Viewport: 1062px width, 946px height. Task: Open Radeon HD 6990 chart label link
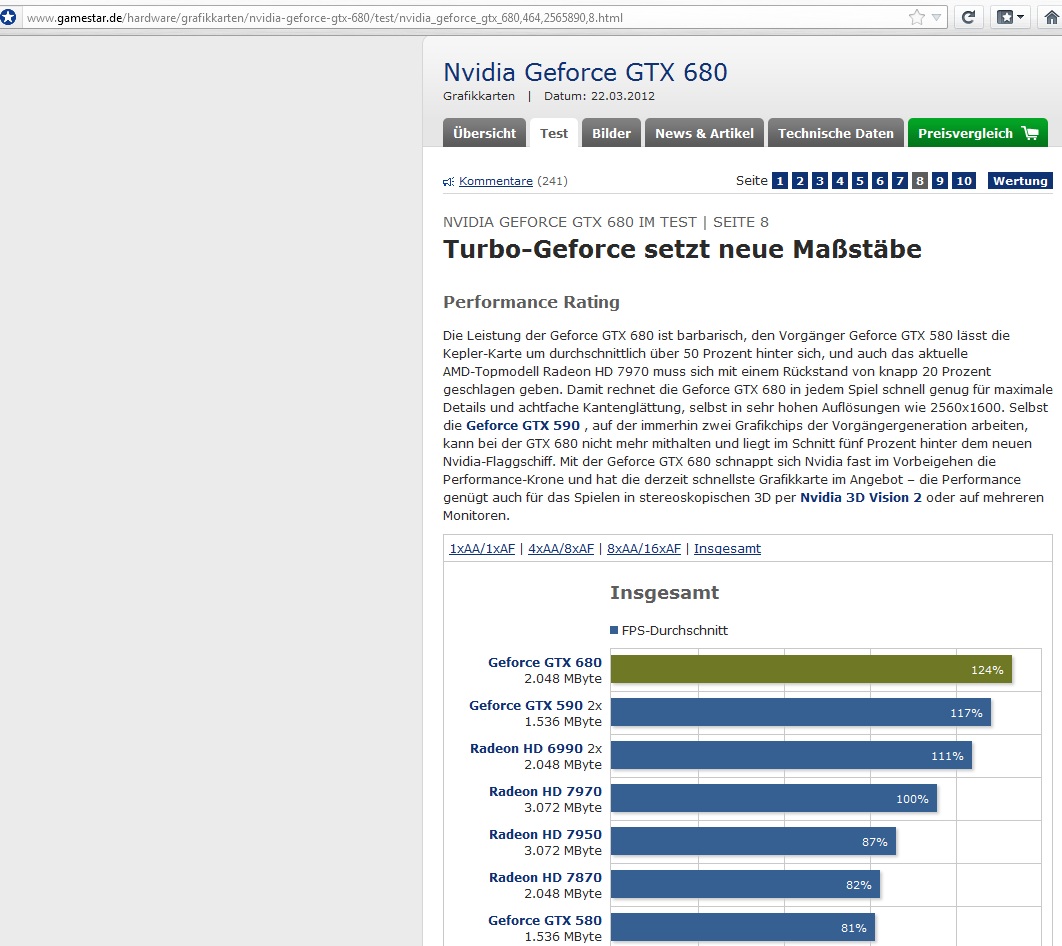click(x=526, y=748)
